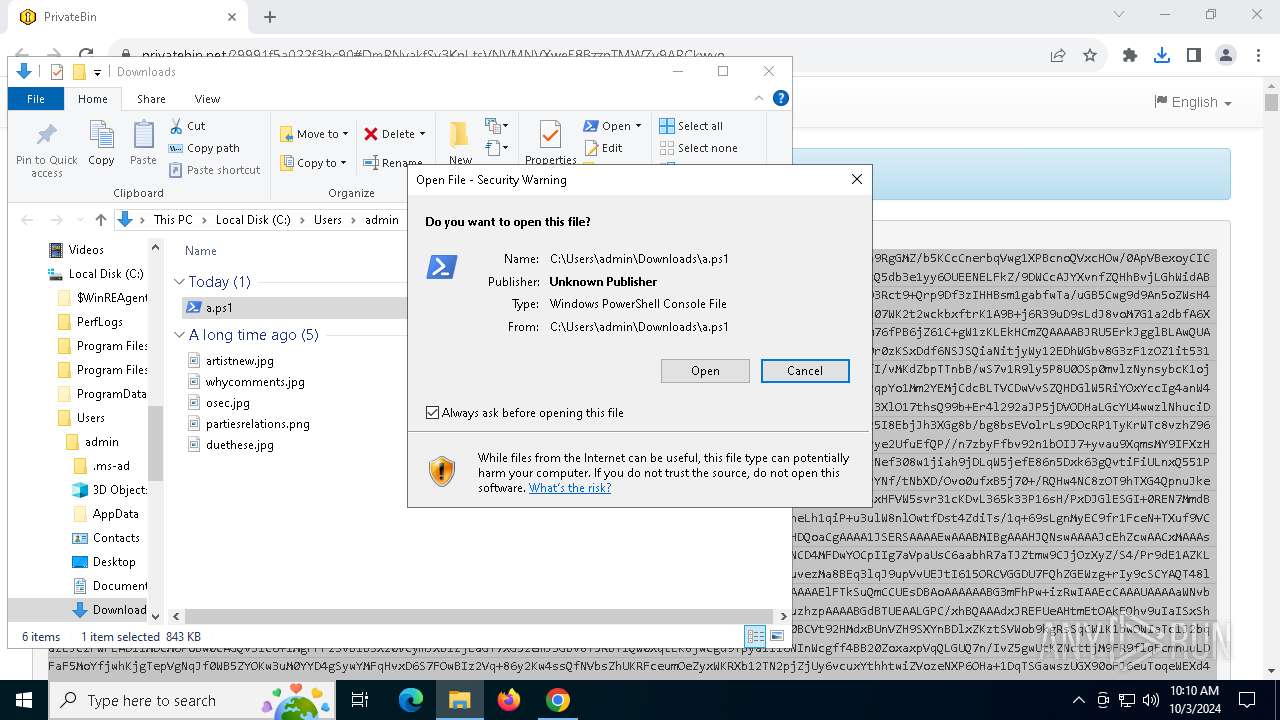The height and width of the screenshot is (720, 1280).
Task: Click Select all in ribbon
Action: pyautogui.click(x=691, y=126)
